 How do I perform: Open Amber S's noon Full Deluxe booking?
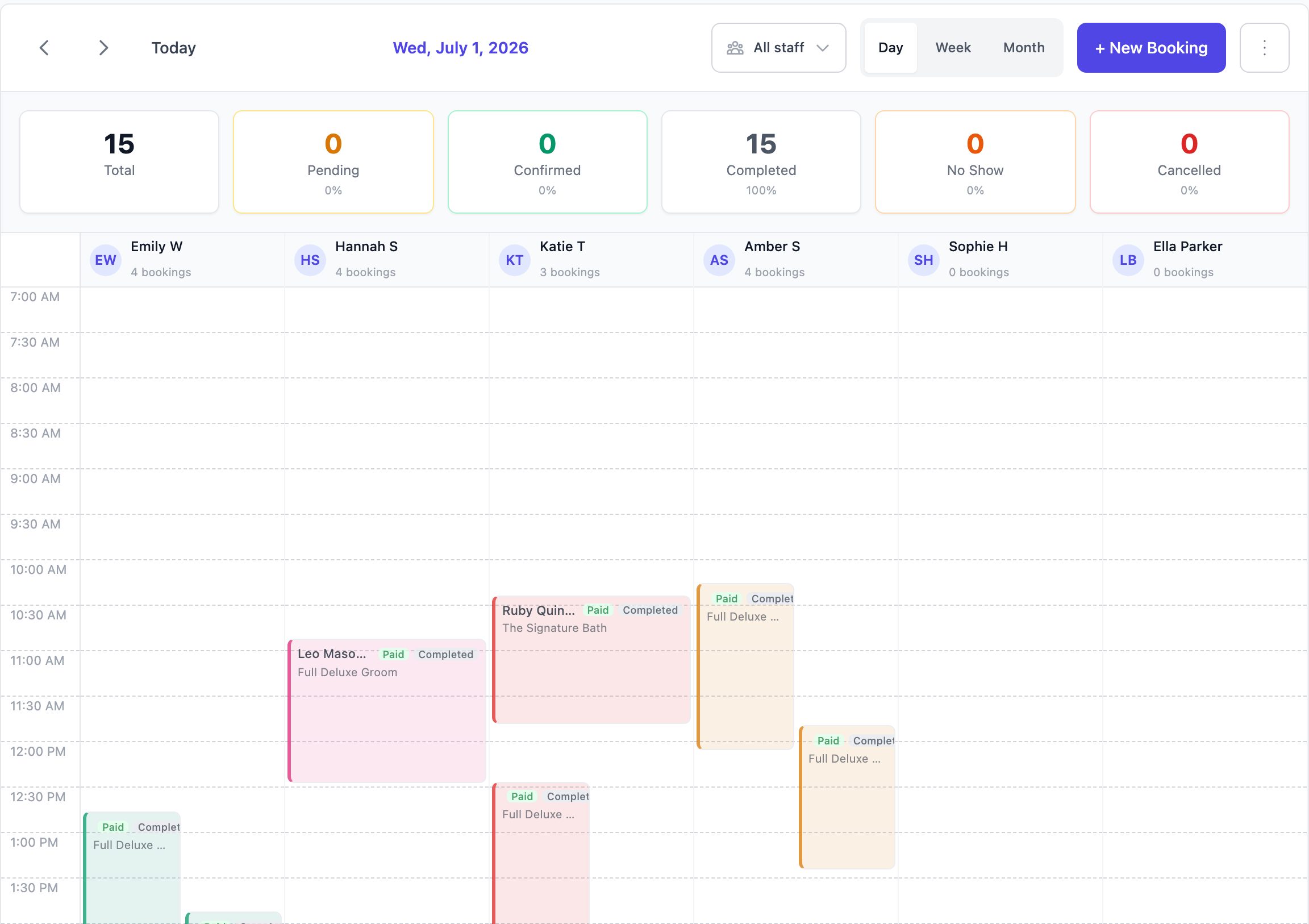(x=847, y=797)
